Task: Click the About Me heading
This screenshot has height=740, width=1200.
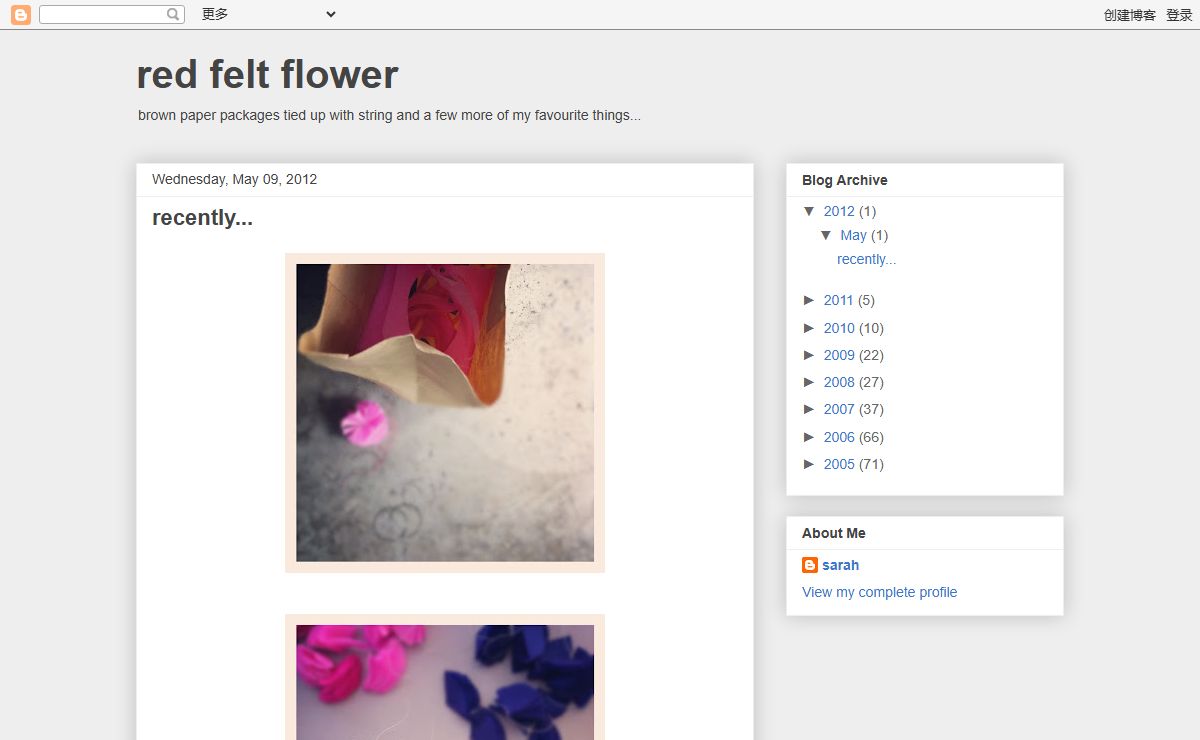Action: coord(834,533)
